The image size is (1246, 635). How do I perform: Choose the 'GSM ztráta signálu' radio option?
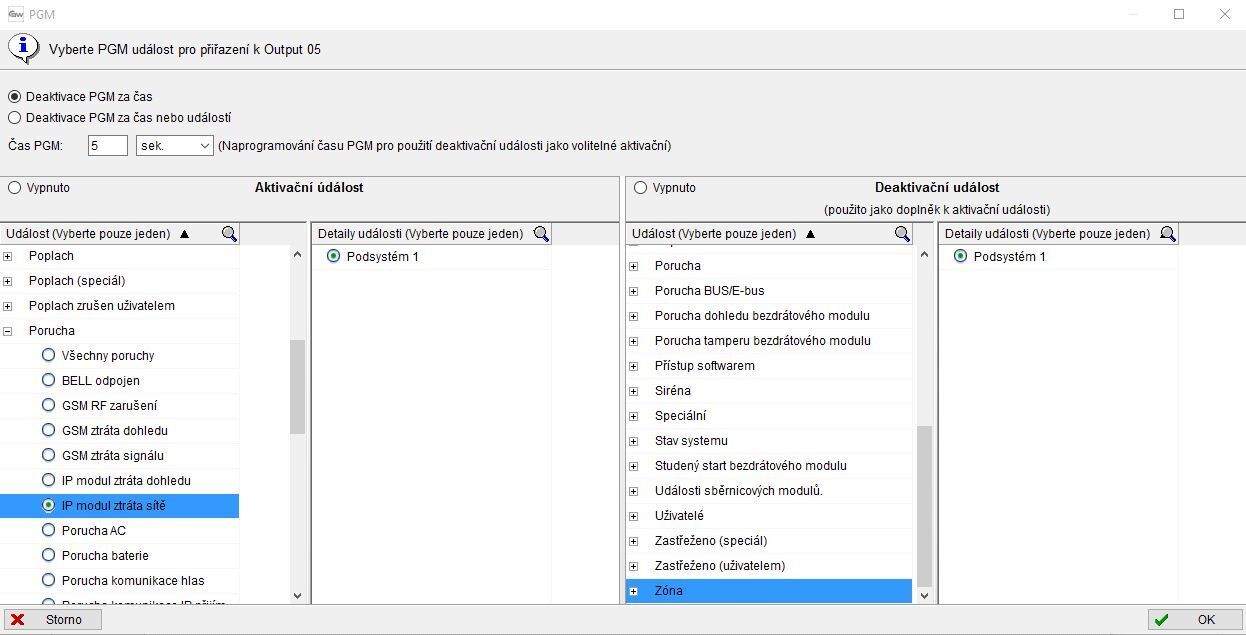coord(48,456)
